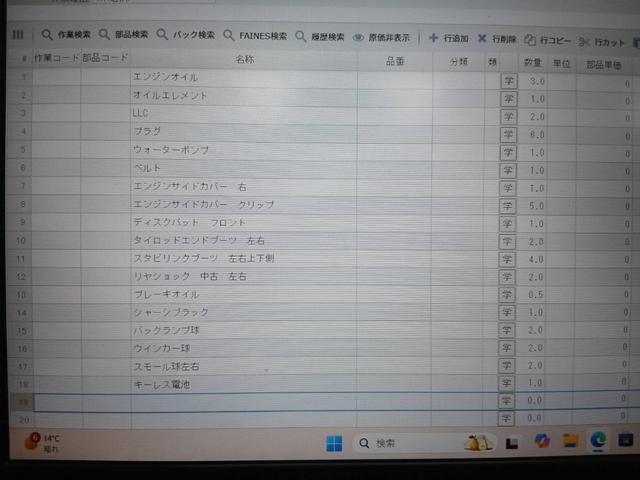640x480 pixels.
Task: Toggle 学 button on the ブレーキオイル row
Action: [x=507, y=294]
